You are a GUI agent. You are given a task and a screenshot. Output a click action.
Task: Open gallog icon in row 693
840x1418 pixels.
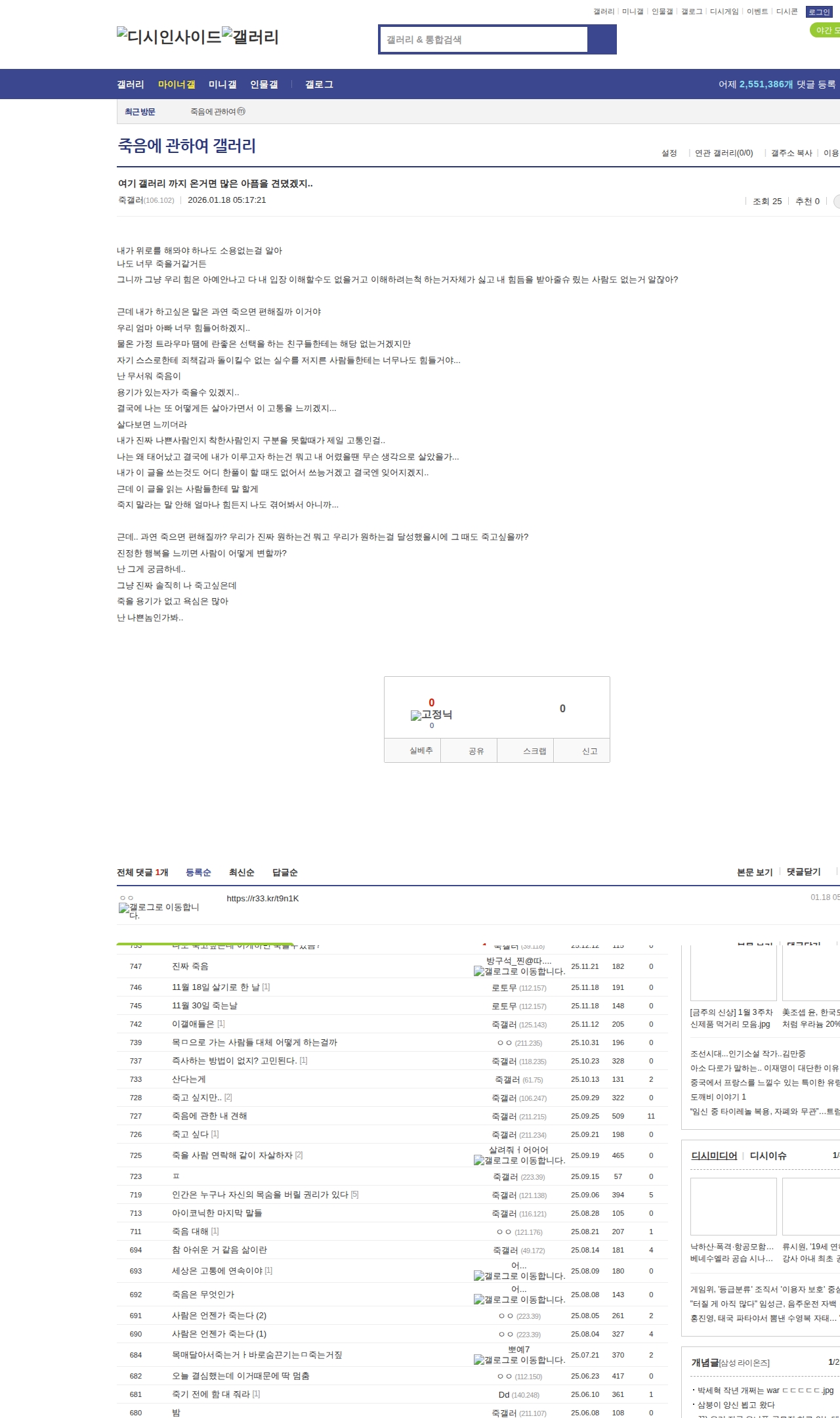pos(519,1276)
